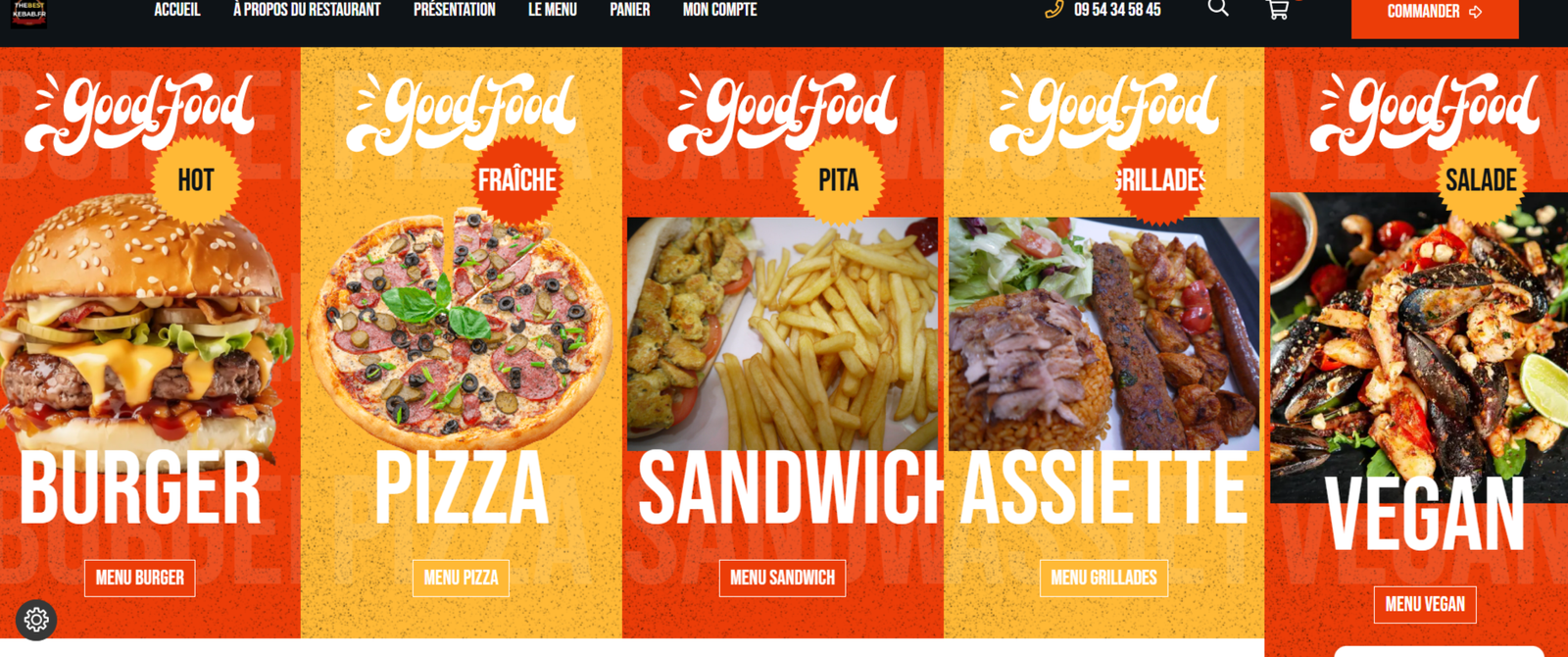
Task: Click the settings gear icon
Action: 36,620
